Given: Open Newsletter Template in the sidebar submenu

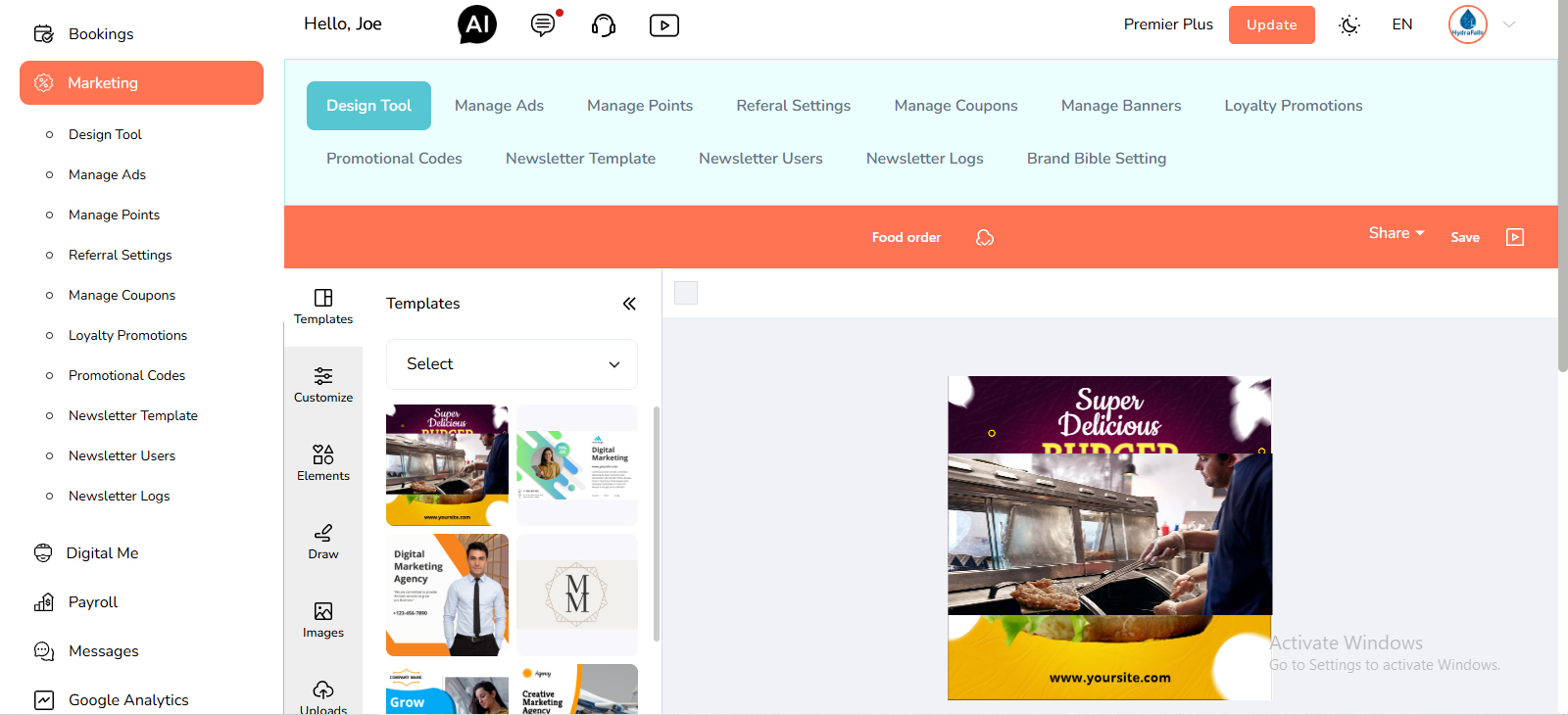Looking at the screenshot, I should [x=133, y=415].
